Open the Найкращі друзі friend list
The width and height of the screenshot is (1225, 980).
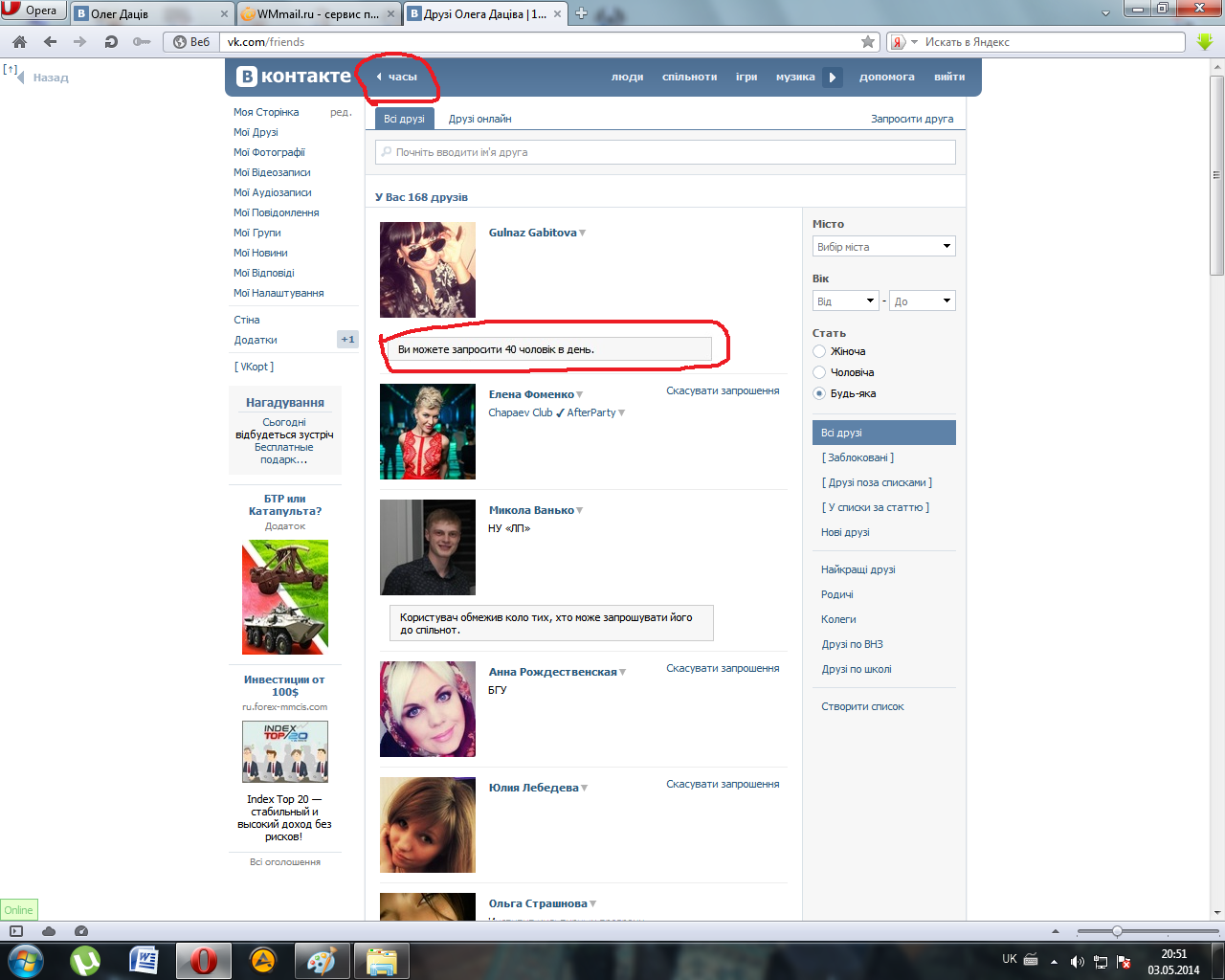858,569
